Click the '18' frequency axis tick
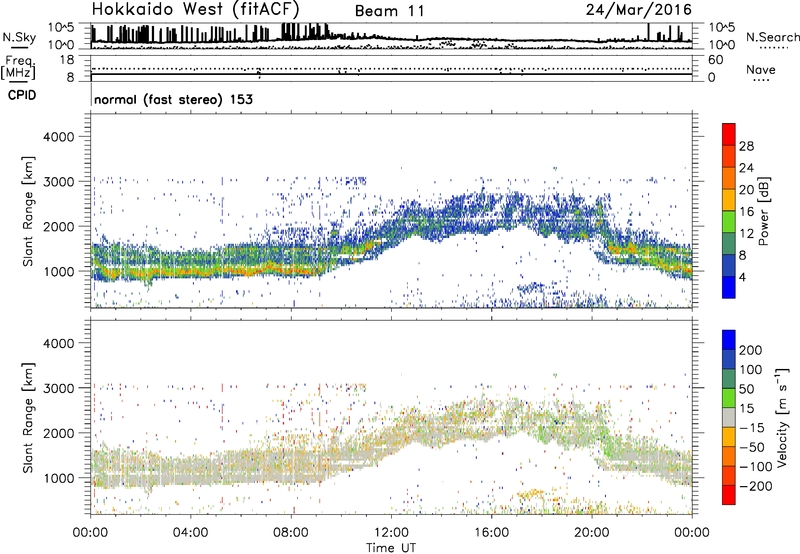Image resolution: width=800 pixels, height=554 pixels. click(67, 60)
